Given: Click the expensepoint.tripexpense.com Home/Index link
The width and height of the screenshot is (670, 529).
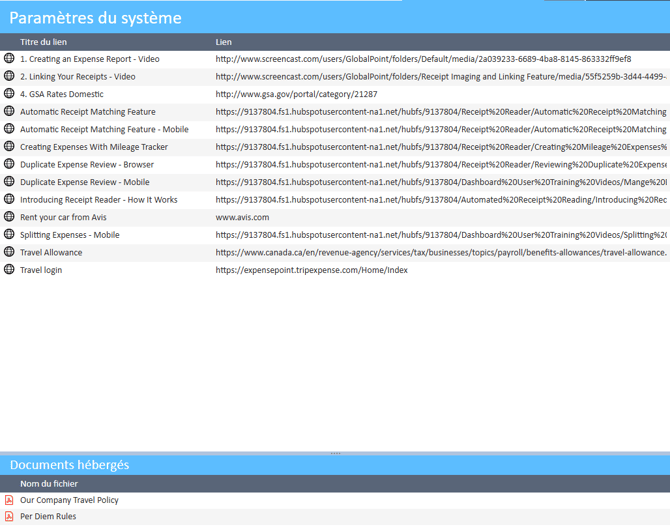Looking at the screenshot, I should [x=311, y=270].
